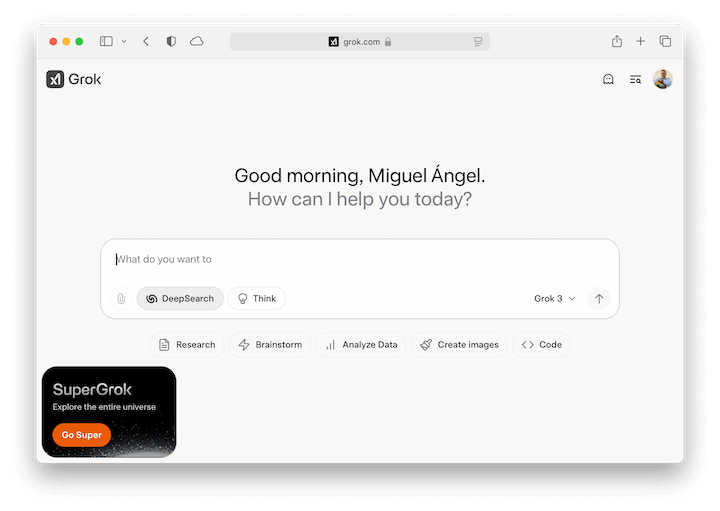This screenshot has height=511, width=720.
Task: Select the Code suggestion
Action: pos(541,345)
